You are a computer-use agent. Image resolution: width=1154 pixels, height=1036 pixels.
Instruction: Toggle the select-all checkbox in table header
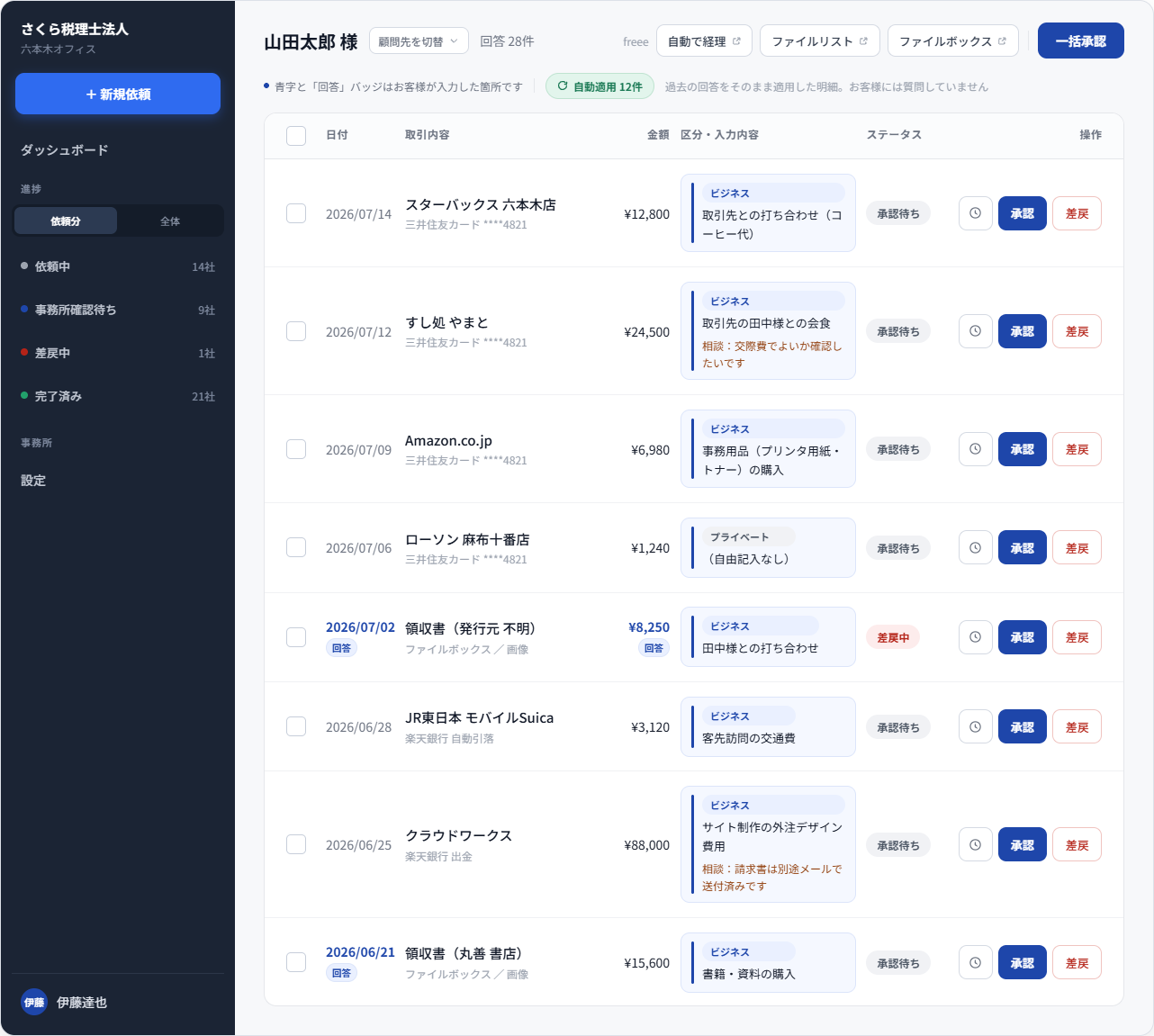point(296,135)
